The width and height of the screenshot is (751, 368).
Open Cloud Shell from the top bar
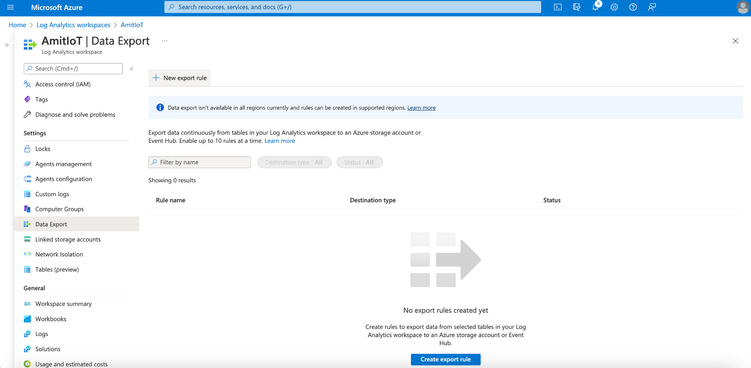[x=558, y=7]
